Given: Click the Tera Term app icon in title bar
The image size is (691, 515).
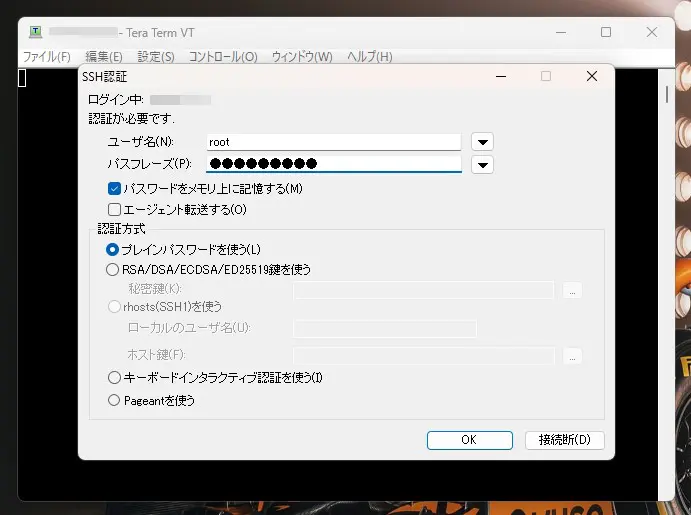Looking at the screenshot, I should coord(36,33).
